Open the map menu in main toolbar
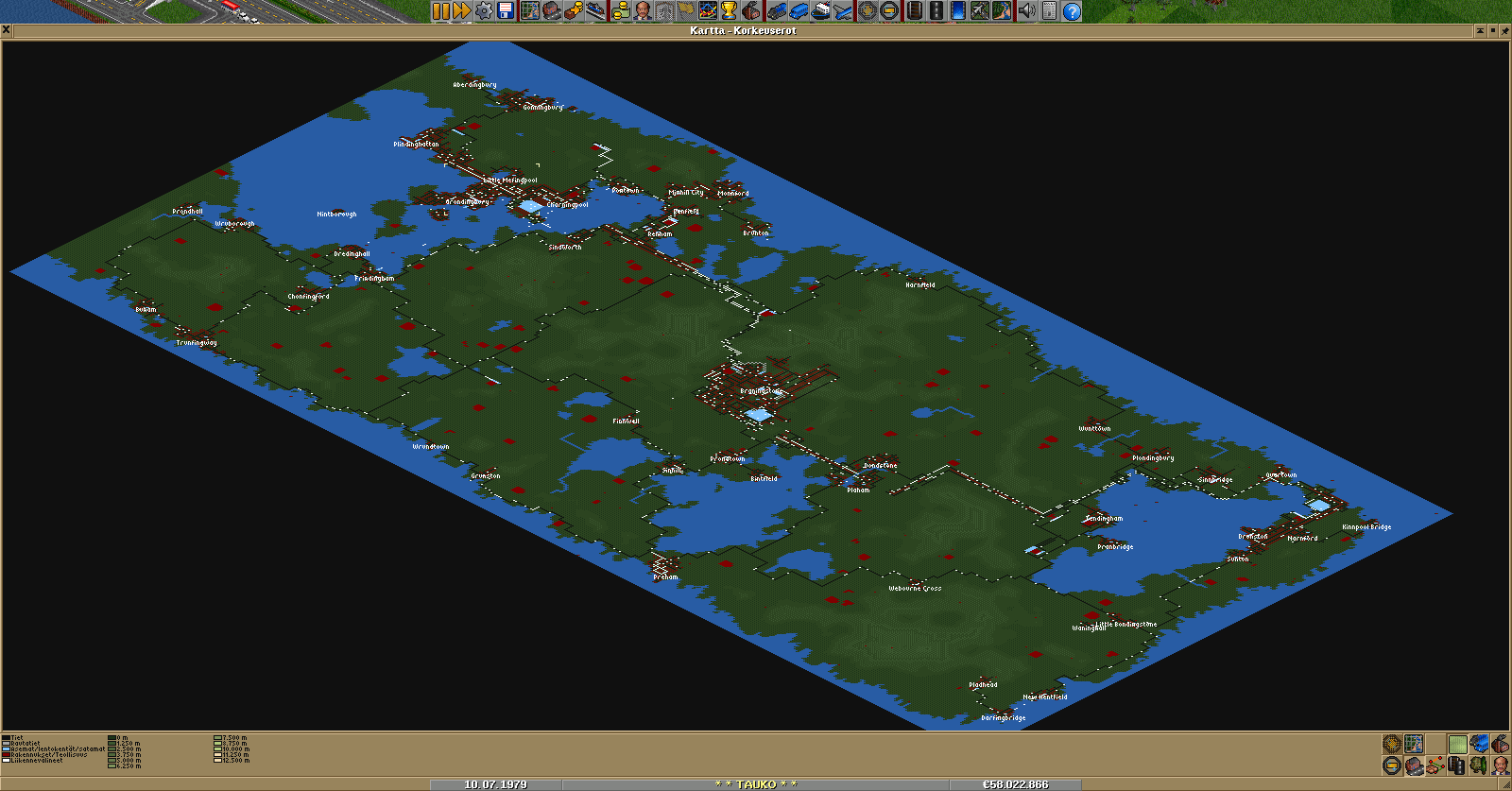Screen dimensions: 1512x791 [529, 11]
